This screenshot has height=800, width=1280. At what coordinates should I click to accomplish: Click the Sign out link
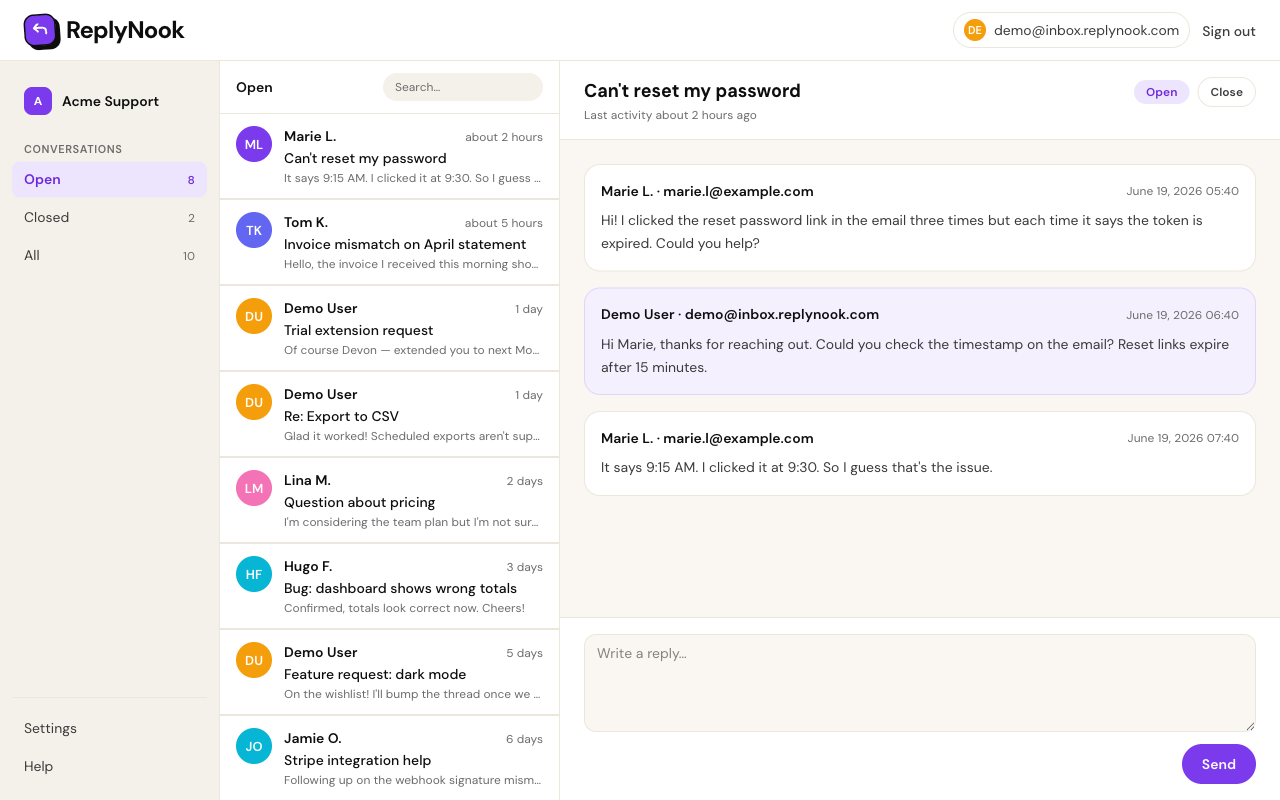click(x=1228, y=31)
